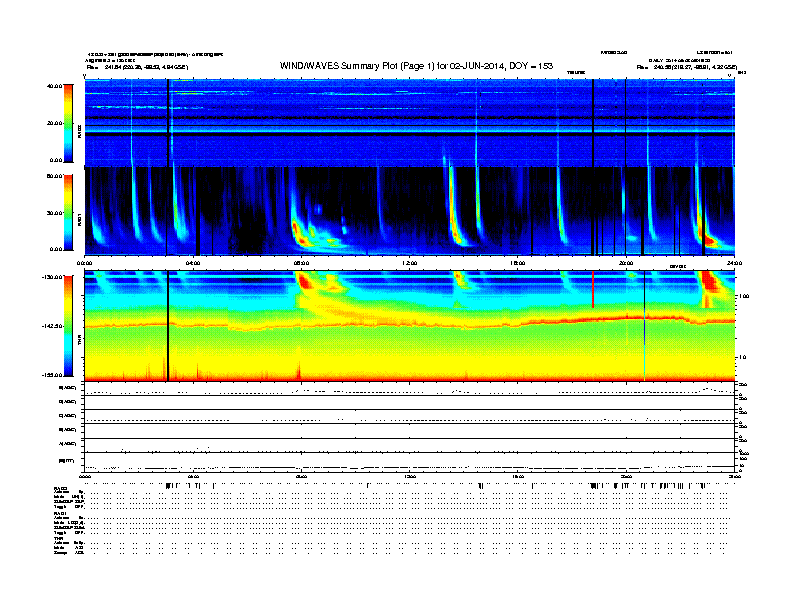
Task: Click the thick black data-gap line in RAD2 near 03:00
Action: (x=168, y=123)
